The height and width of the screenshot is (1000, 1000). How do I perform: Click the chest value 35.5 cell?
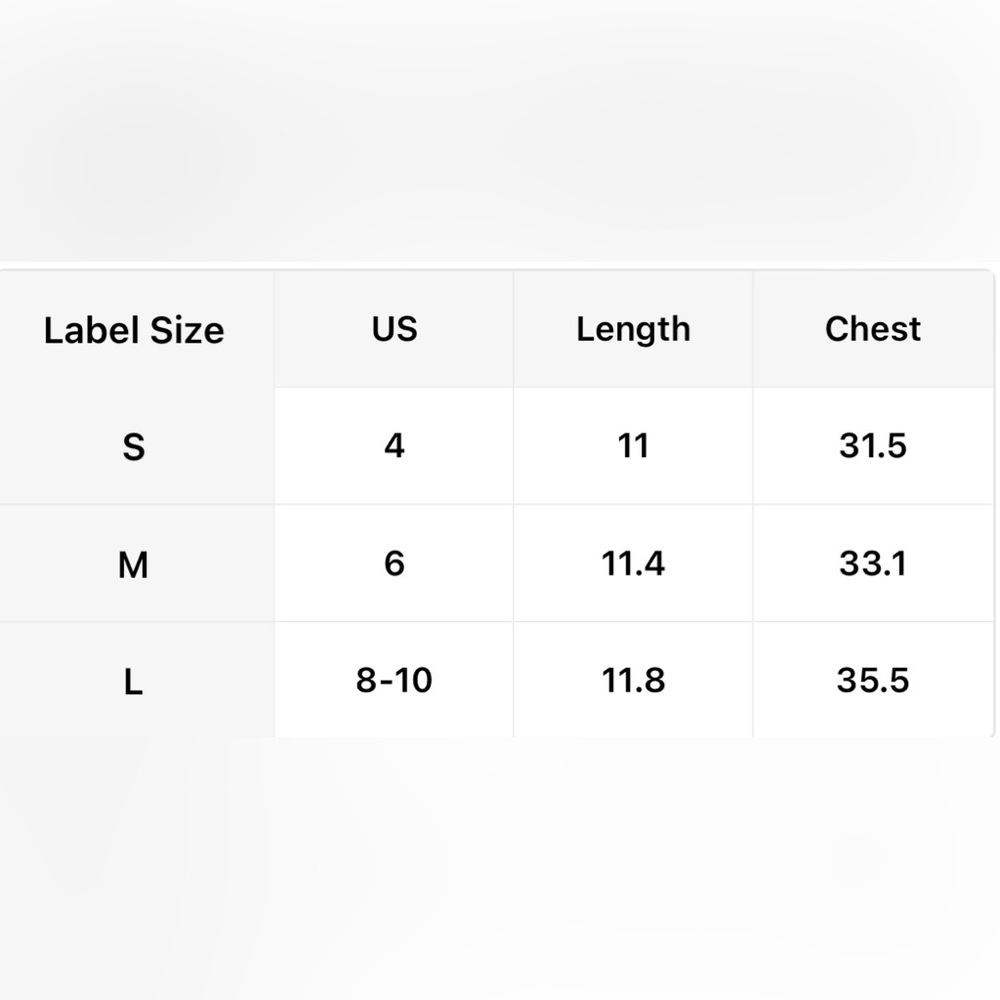point(873,680)
